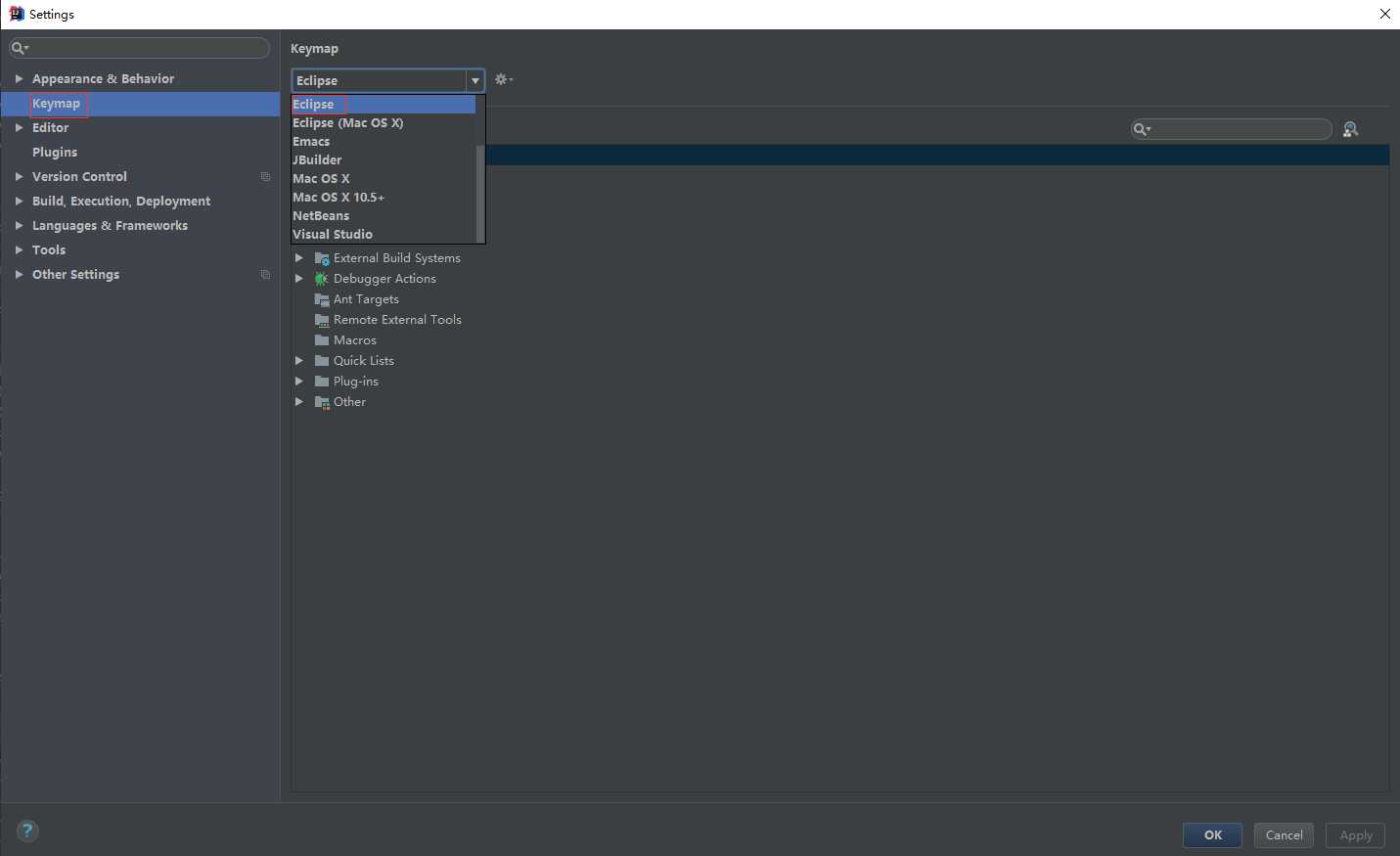Open Plugins in the settings sidebar
This screenshot has height=856, width=1400.
point(141,152)
